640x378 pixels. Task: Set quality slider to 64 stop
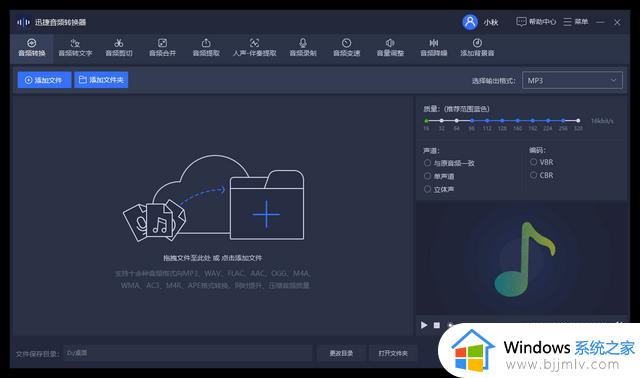point(456,121)
